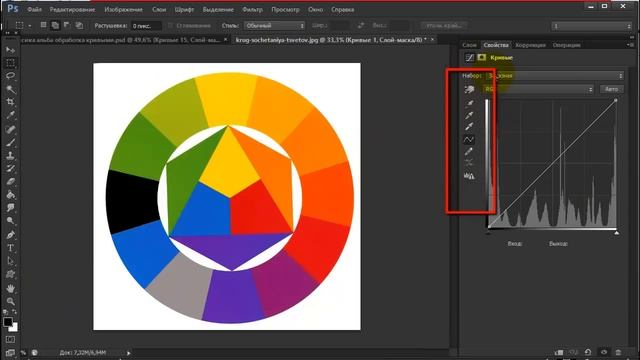Toggle Quick Mask mode
This screenshot has width=640, height=360.
coord(11,340)
